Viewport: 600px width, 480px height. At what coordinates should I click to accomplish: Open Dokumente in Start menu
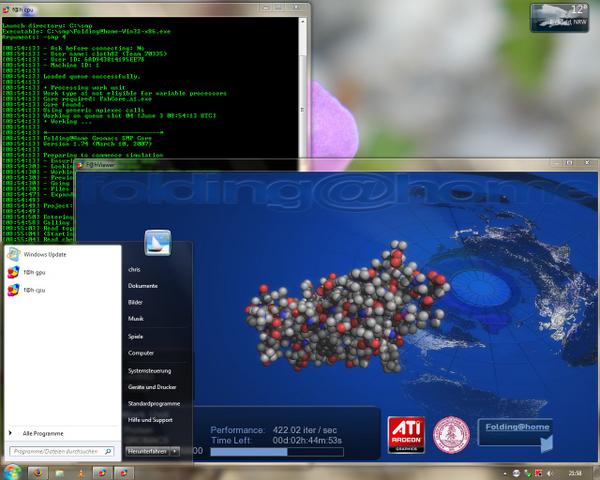click(143, 286)
